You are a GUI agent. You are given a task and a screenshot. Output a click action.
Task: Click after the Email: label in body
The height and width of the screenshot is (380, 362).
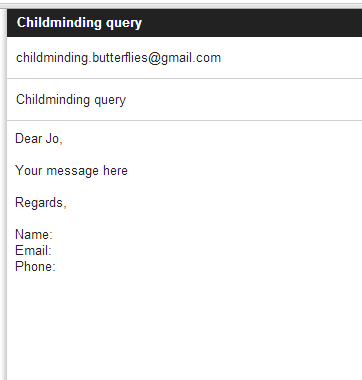[54, 250]
